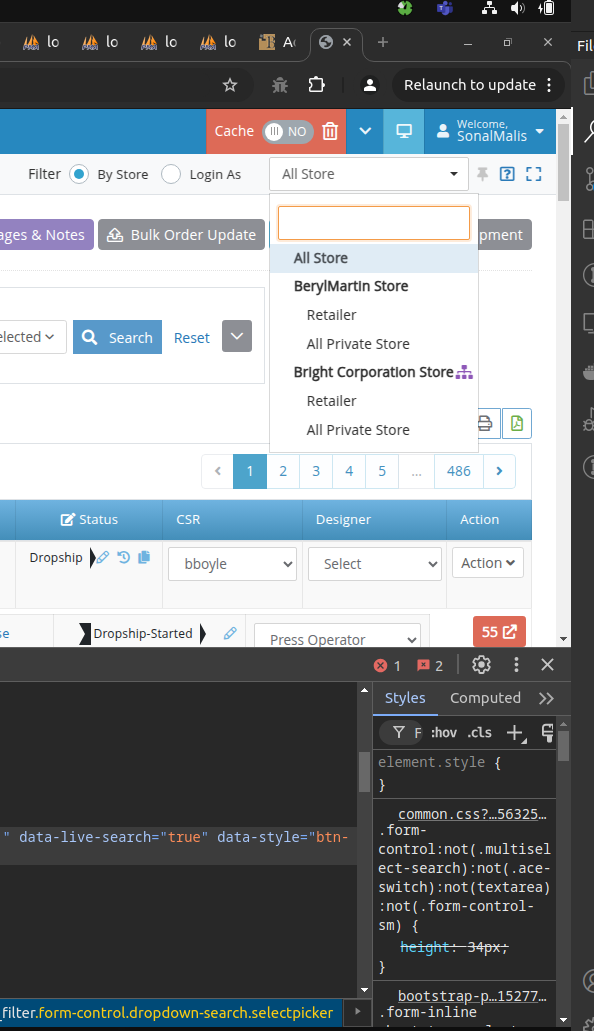Switch to the Computed tab
Screen dimensions: 594x1031
(485, 698)
